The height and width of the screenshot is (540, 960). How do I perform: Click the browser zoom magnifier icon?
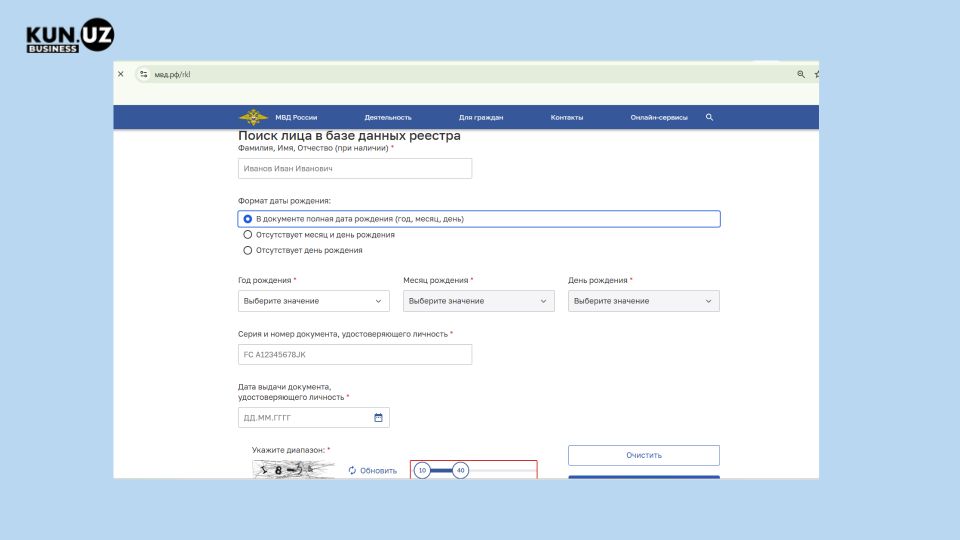[800, 74]
